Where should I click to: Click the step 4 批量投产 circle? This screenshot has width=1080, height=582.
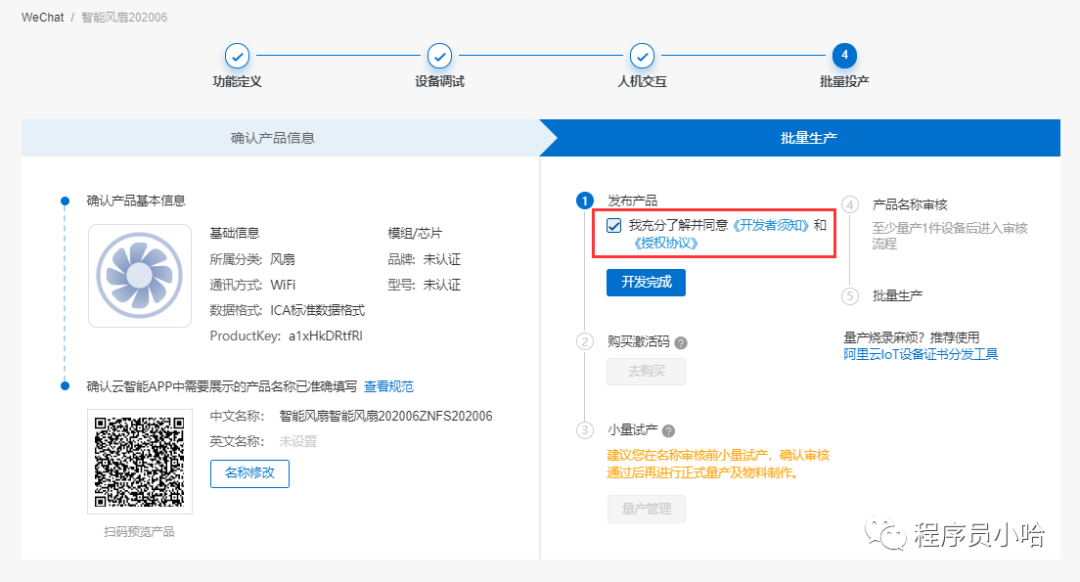[x=844, y=56]
